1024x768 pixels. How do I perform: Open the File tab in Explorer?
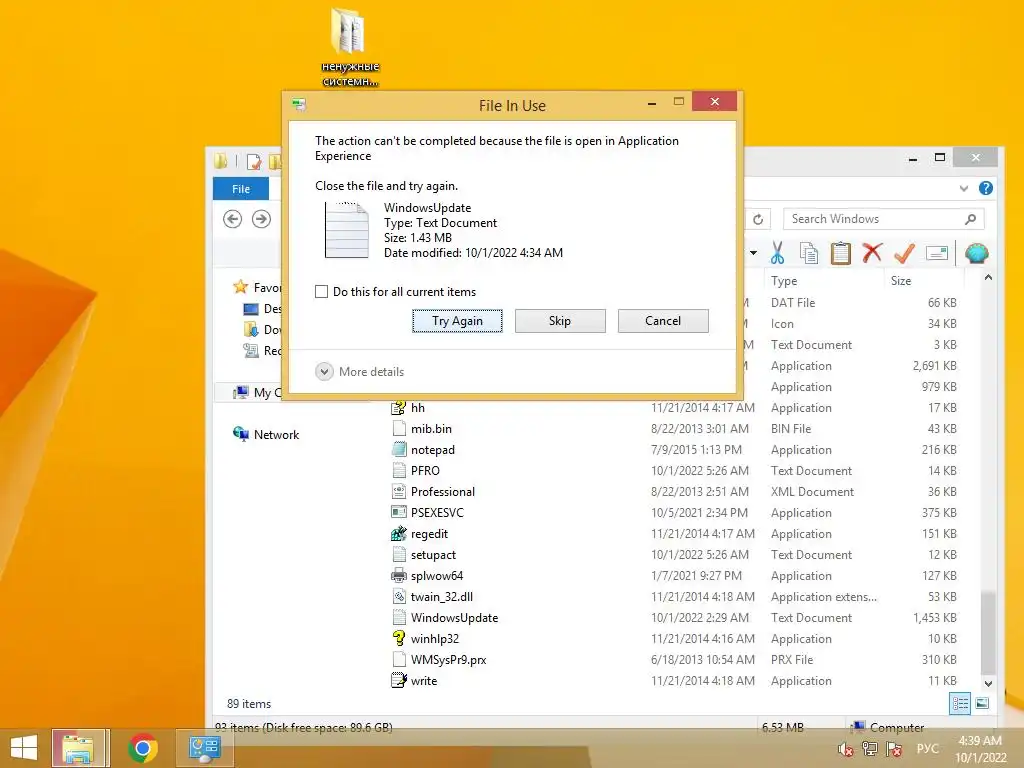[x=241, y=189]
